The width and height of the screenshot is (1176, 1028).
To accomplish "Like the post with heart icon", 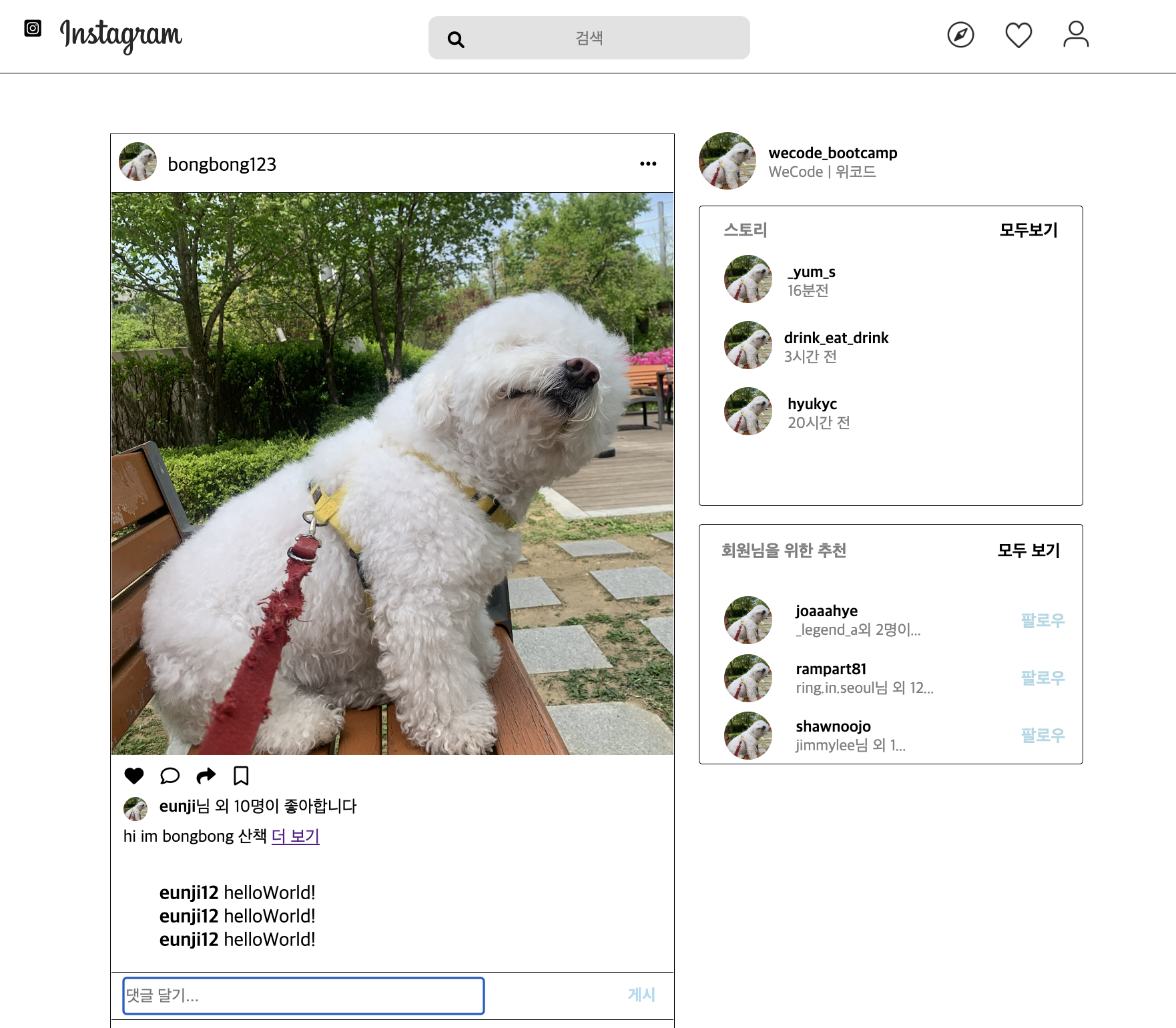I will (x=134, y=776).
